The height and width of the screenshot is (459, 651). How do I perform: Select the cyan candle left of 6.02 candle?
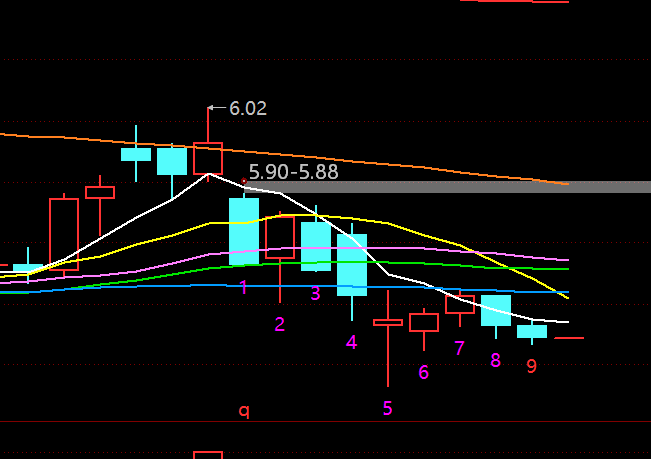click(172, 161)
